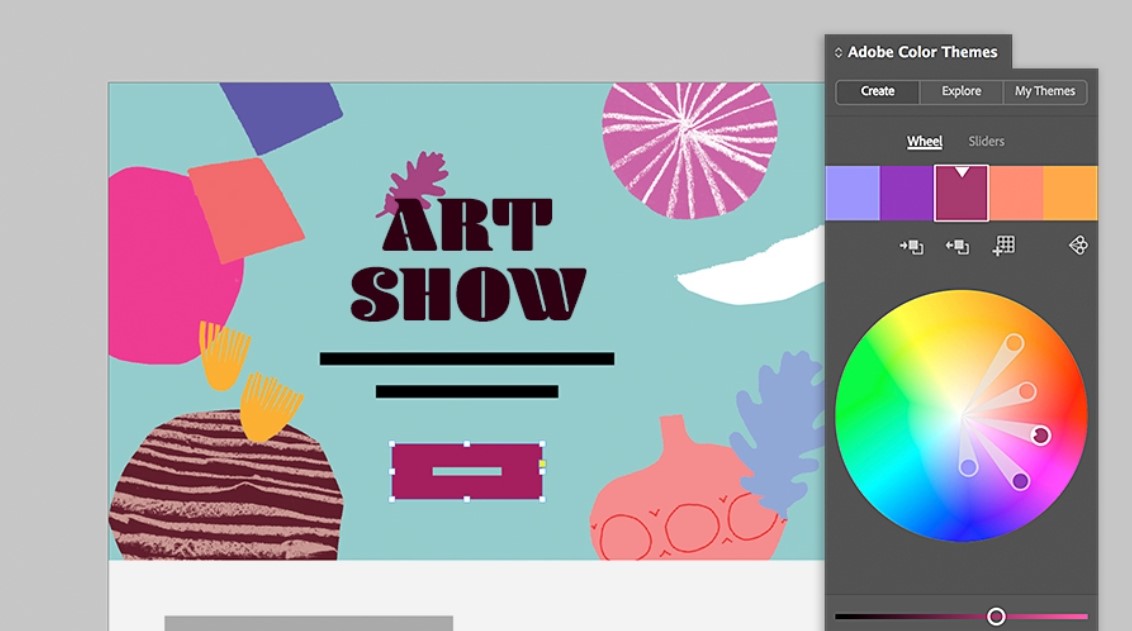Click the selected center theme swatch
The width and height of the screenshot is (1132, 631).
point(961,192)
